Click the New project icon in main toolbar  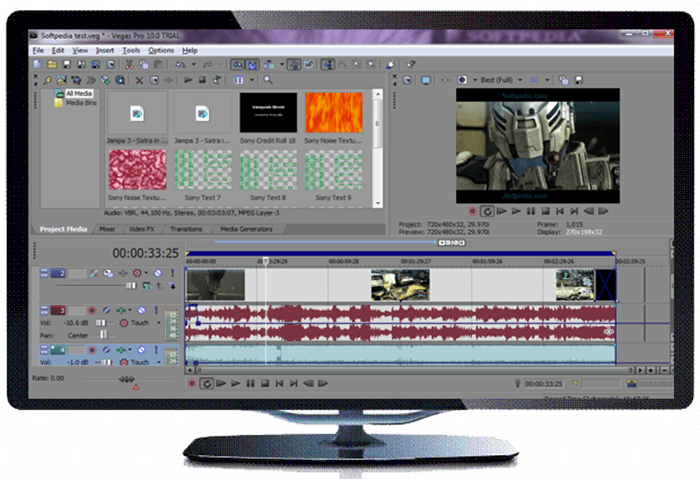pos(38,64)
